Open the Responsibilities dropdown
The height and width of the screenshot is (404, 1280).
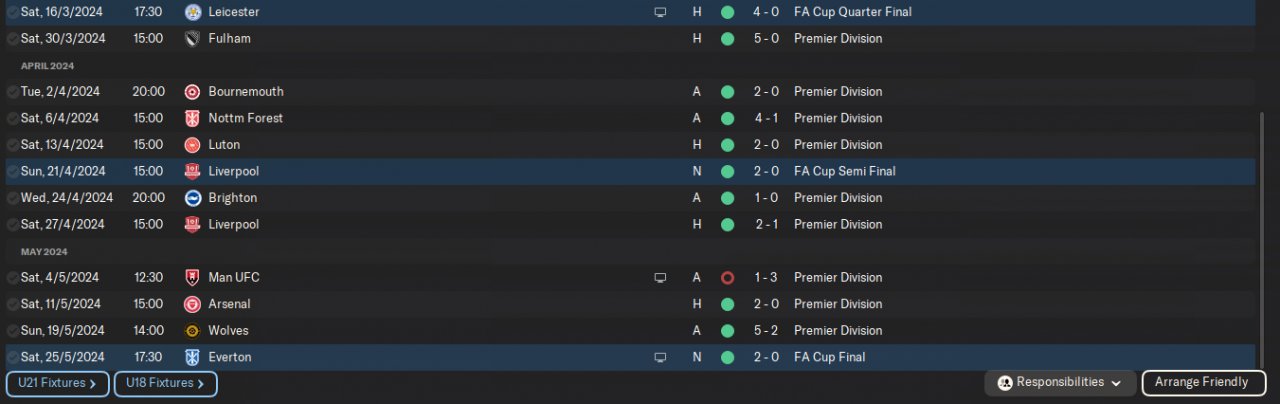(x=1060, y=383)
